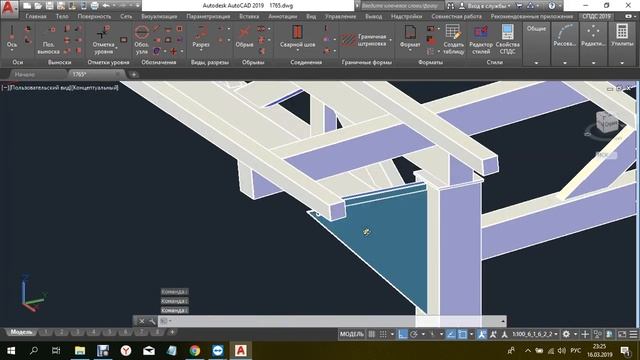Click the Open file icon in quick access toolbar
Screen dimensions: 640x360
[38, 6]
